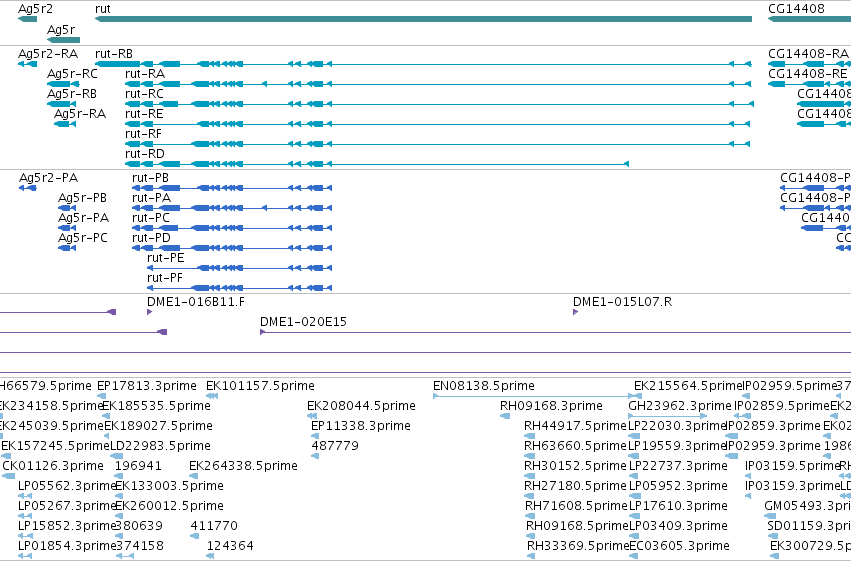Click the rut-PC protein label
The height and width of the screenshot is (561, 851).
(151, 218)
